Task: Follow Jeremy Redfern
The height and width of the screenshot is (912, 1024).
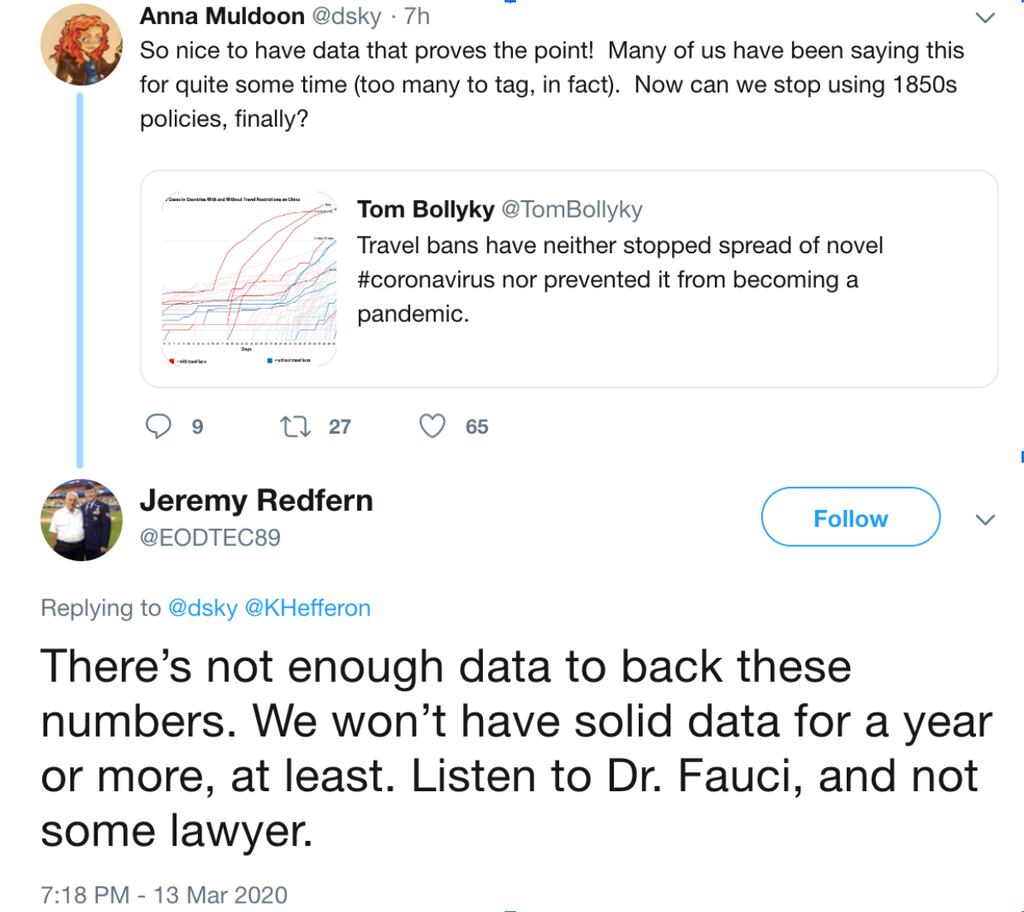Action: point(850,518)
